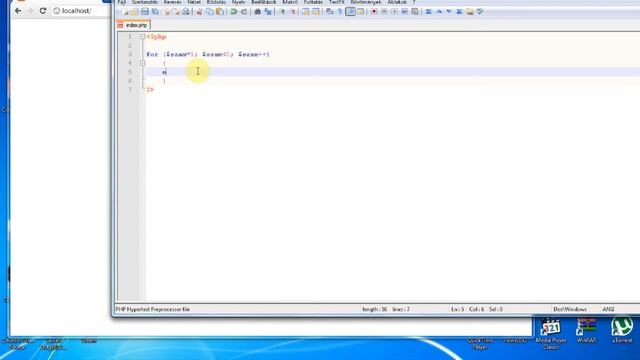Toggle synchronized vertical scrolling icon
Viewport: 640px width, 360px height.
306,12
